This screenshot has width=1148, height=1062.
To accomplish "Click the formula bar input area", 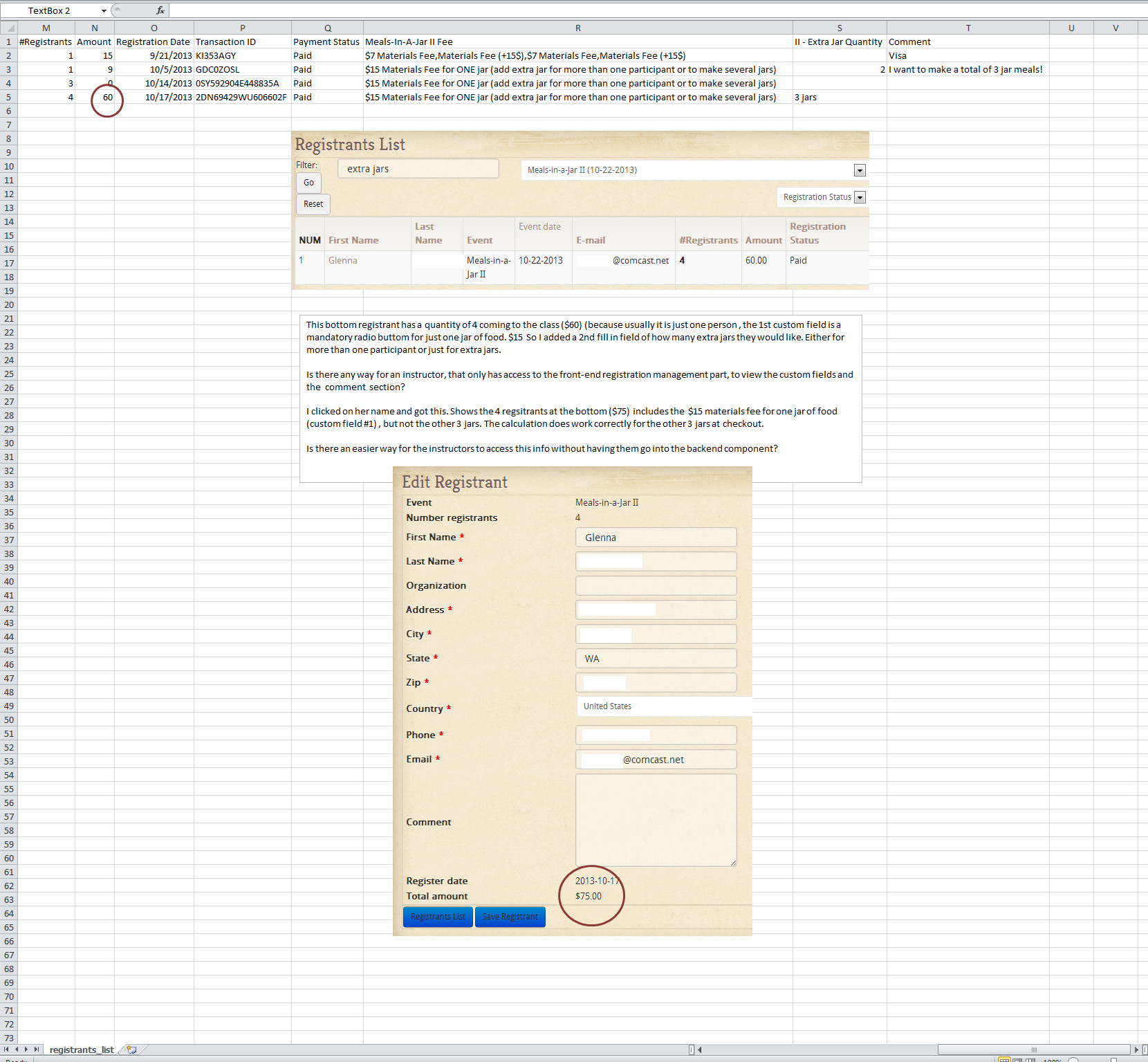I will point(622,10).
